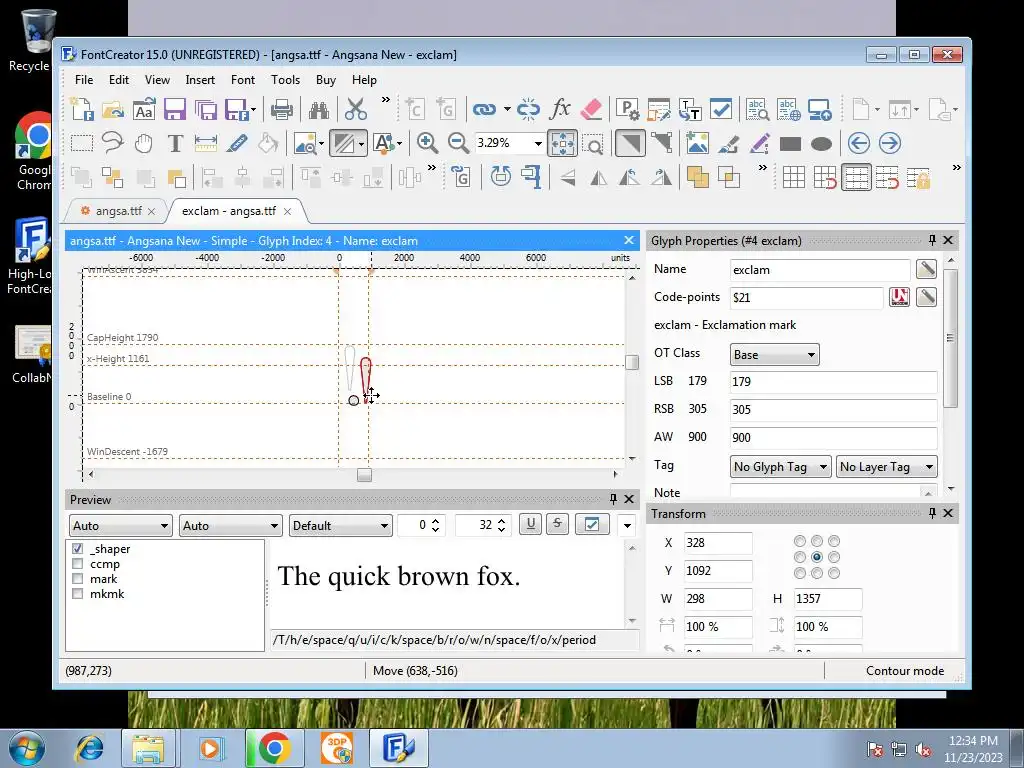
Task: Click the Open folder icon
Action: pos(112,110)
